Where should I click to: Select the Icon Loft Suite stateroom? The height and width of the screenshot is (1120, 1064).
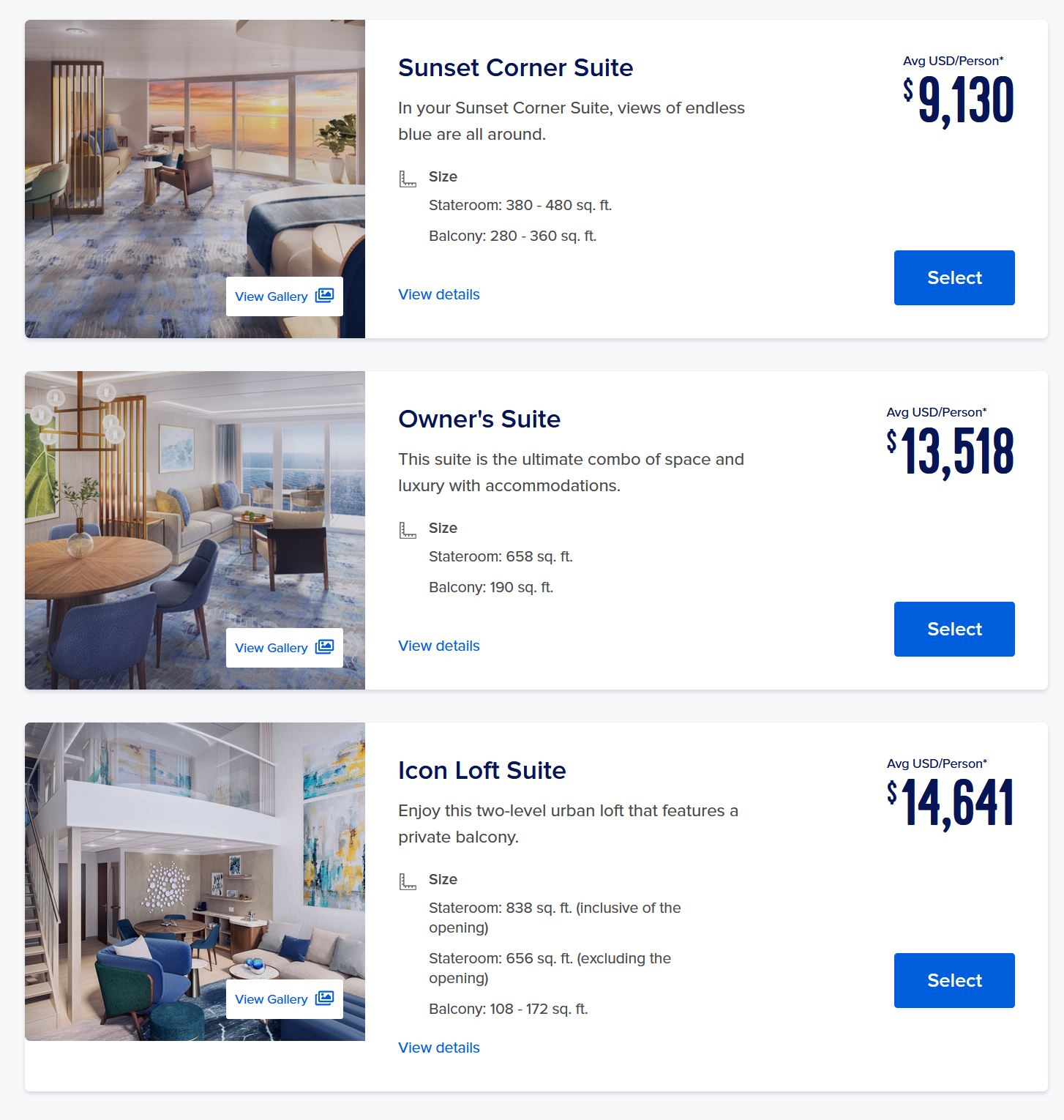click(954, 980)
